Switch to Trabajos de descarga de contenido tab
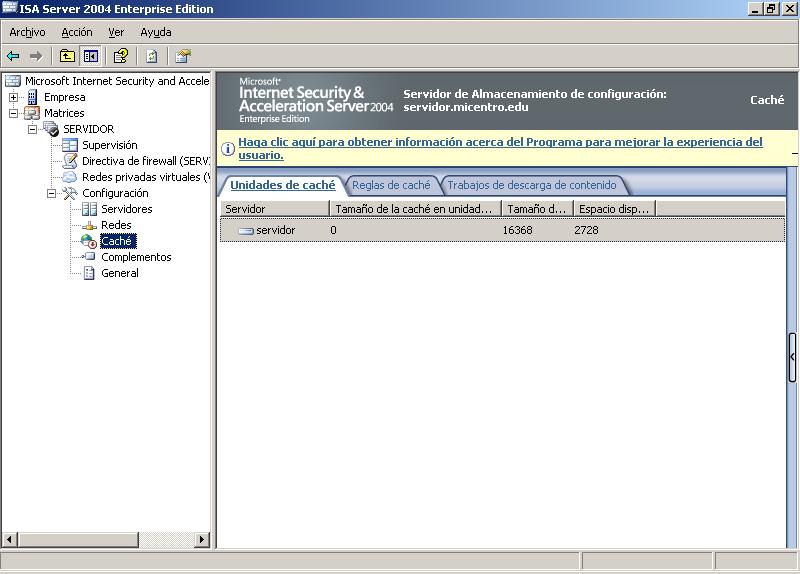 pyautogui.click(x=532, y=185)
